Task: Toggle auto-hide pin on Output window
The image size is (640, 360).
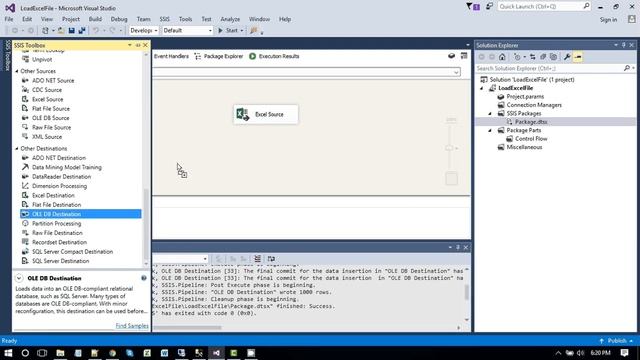Action: click(x=458, y=247)
